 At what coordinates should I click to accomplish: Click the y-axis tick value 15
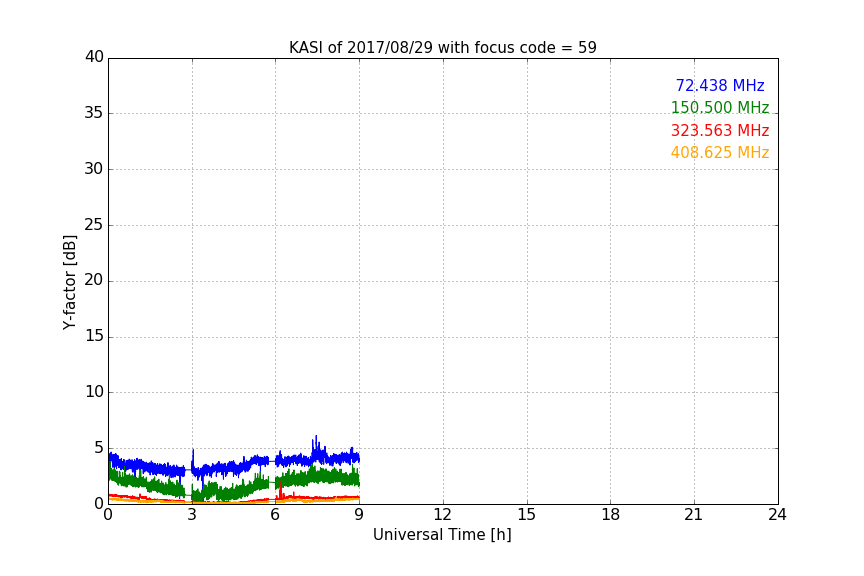(94, 336)
